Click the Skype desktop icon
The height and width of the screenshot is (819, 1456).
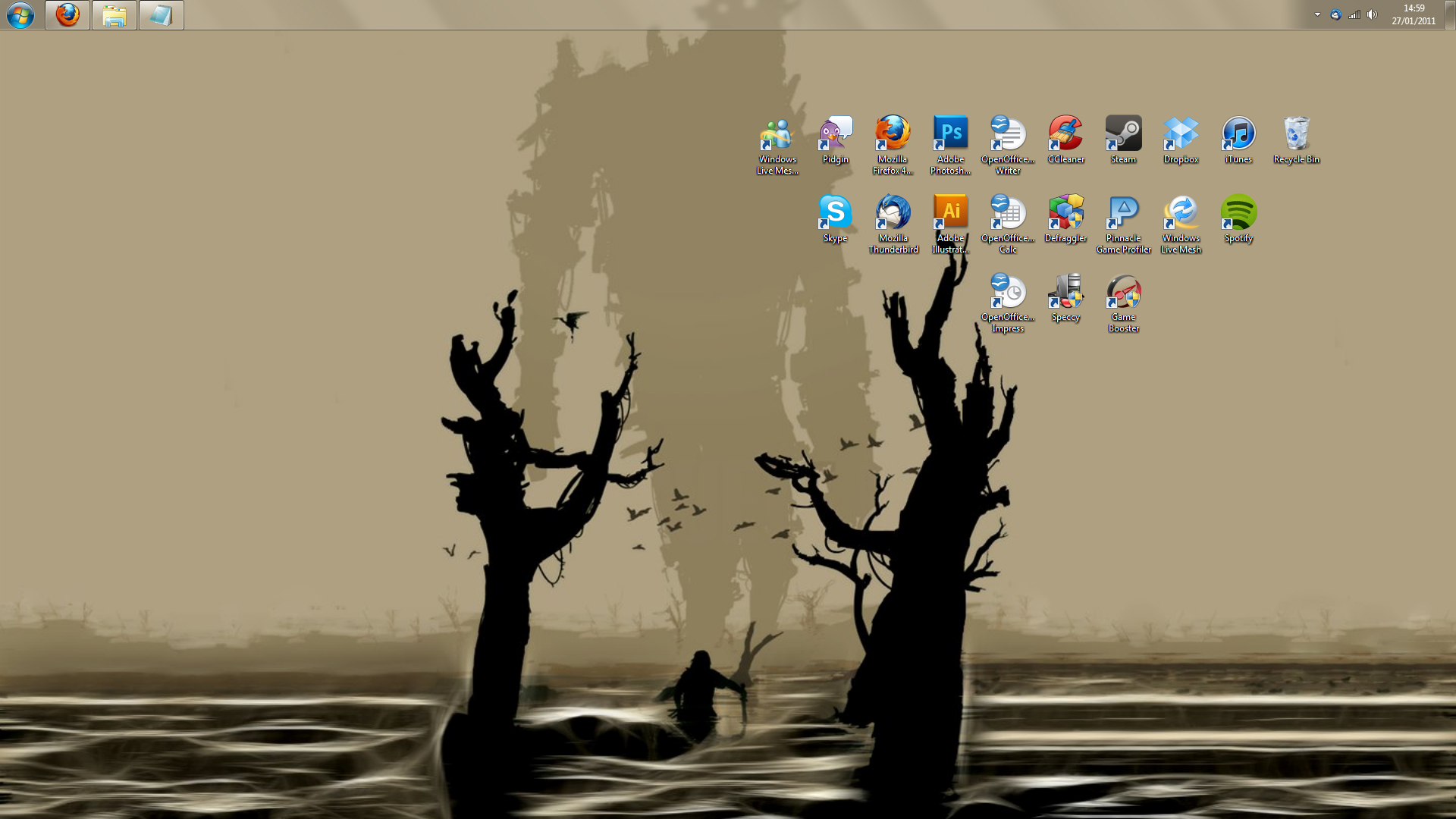(x=835, y=213)
